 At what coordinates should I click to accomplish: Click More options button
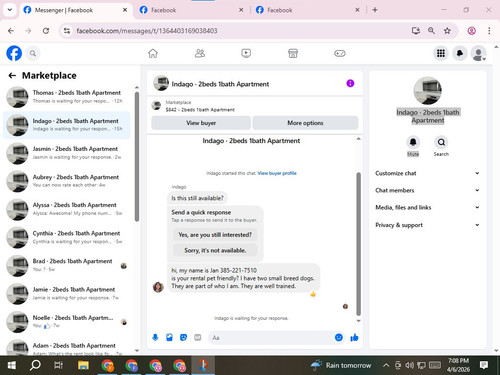(305, 123)
